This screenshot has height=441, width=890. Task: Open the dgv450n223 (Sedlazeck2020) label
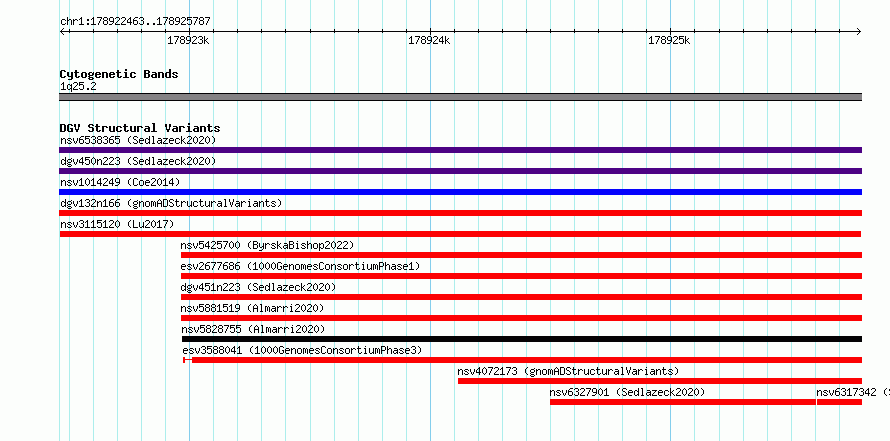pyautogui.click(x=138, y=161)
